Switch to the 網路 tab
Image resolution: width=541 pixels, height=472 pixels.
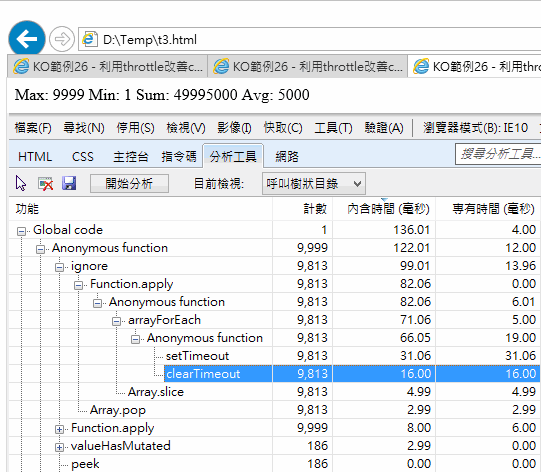[287, 157]
